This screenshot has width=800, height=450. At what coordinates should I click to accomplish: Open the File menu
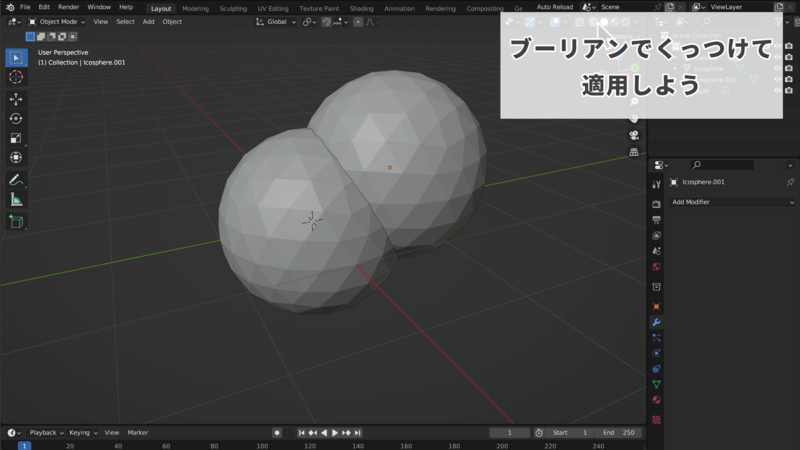coord(25,7)
